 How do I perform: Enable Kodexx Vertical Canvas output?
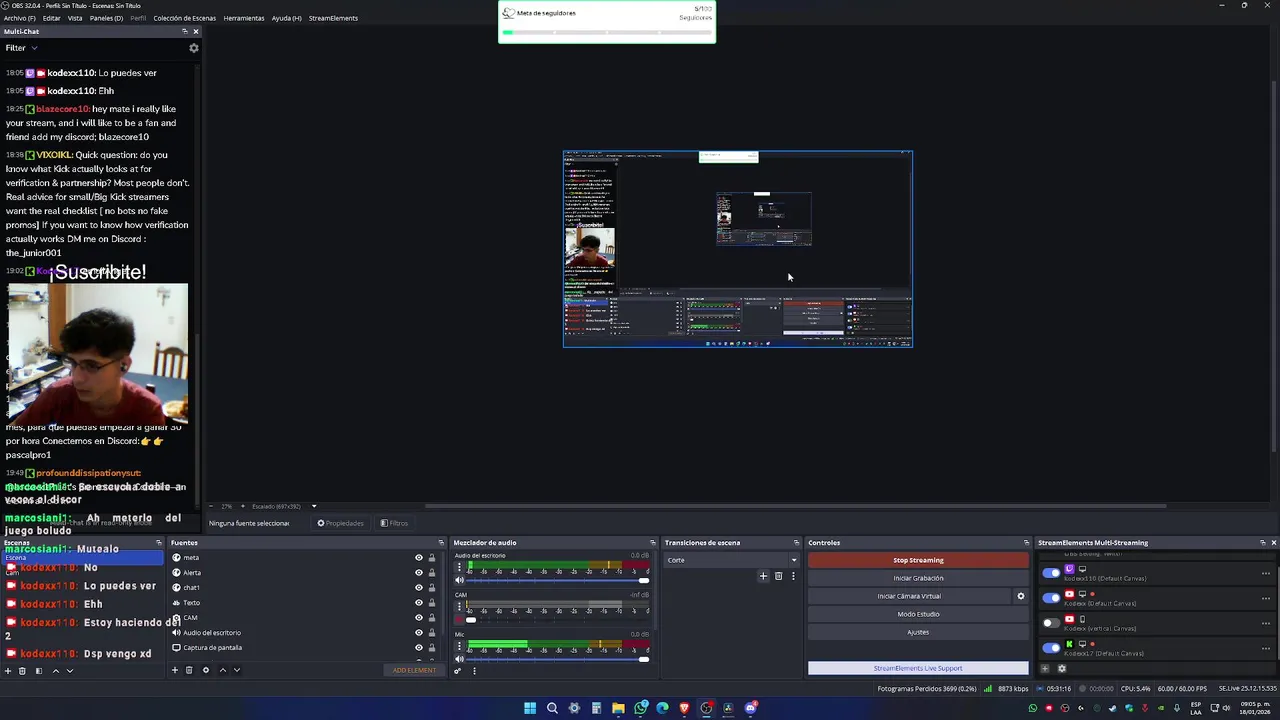click(1051, 622)
